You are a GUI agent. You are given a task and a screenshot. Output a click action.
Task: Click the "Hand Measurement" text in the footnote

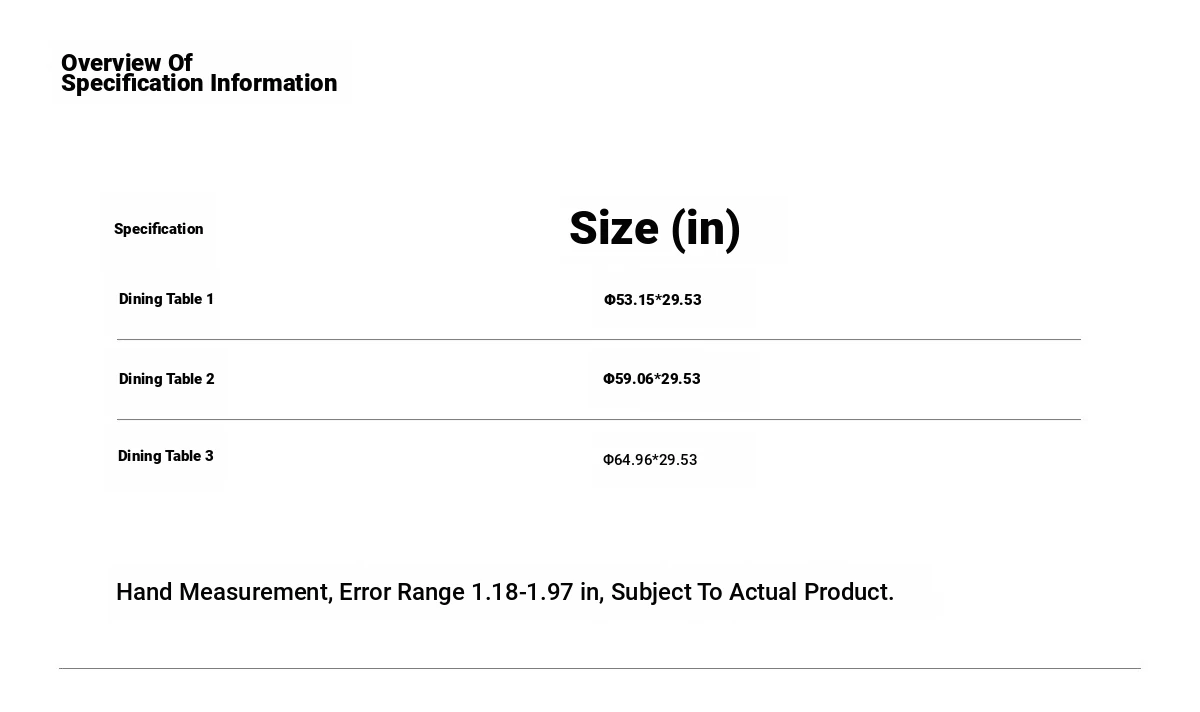pyautogui.click(x=222, y=592)
